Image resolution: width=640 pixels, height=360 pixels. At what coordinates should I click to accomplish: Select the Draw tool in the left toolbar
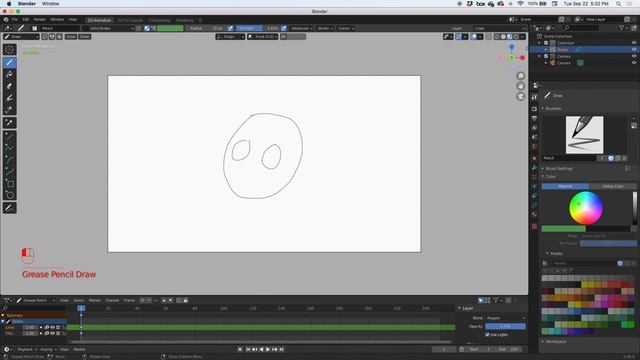click(x=10, y=62)
